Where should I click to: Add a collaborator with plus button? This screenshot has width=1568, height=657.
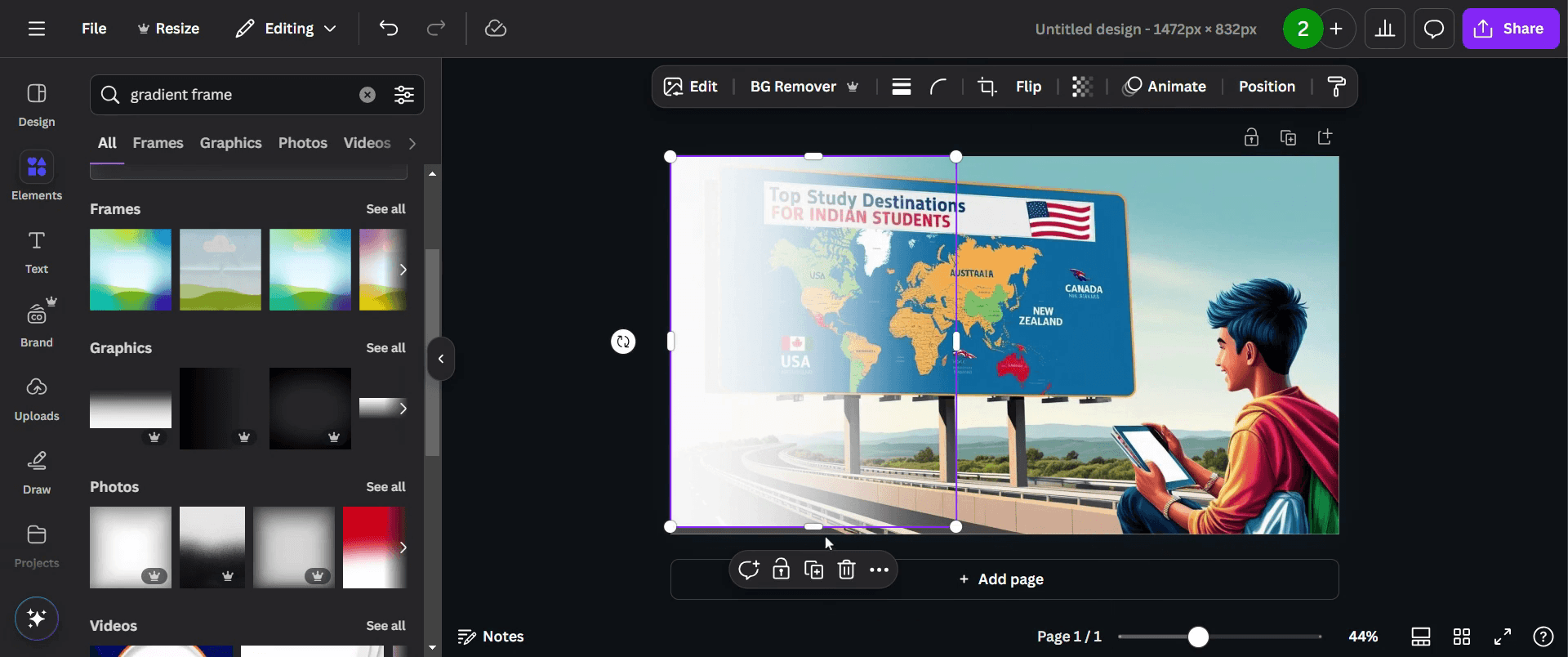[1336, 29]
